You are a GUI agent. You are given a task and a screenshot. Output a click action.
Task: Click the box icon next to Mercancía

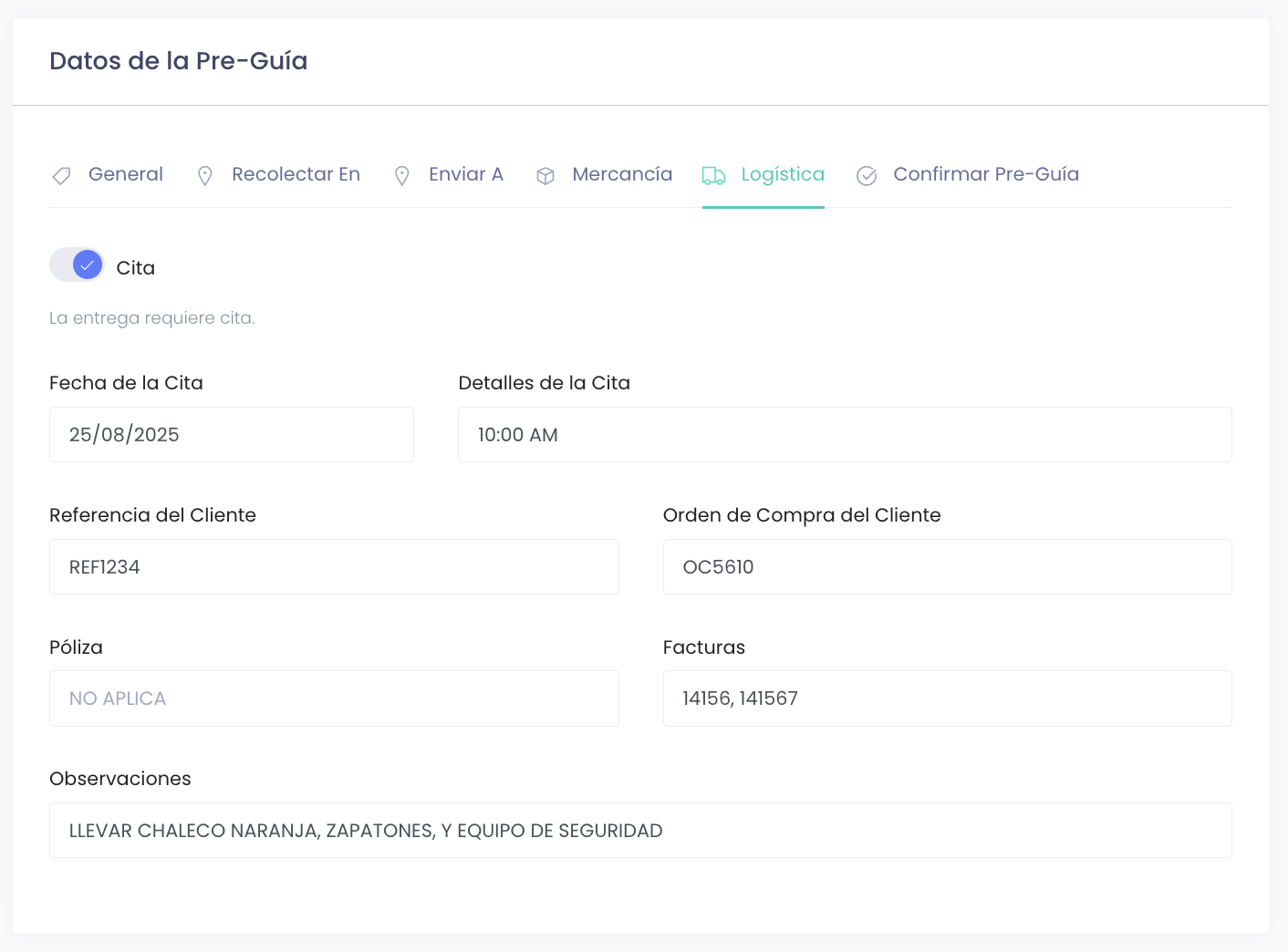pyautogui.click(x=545, y=175)
